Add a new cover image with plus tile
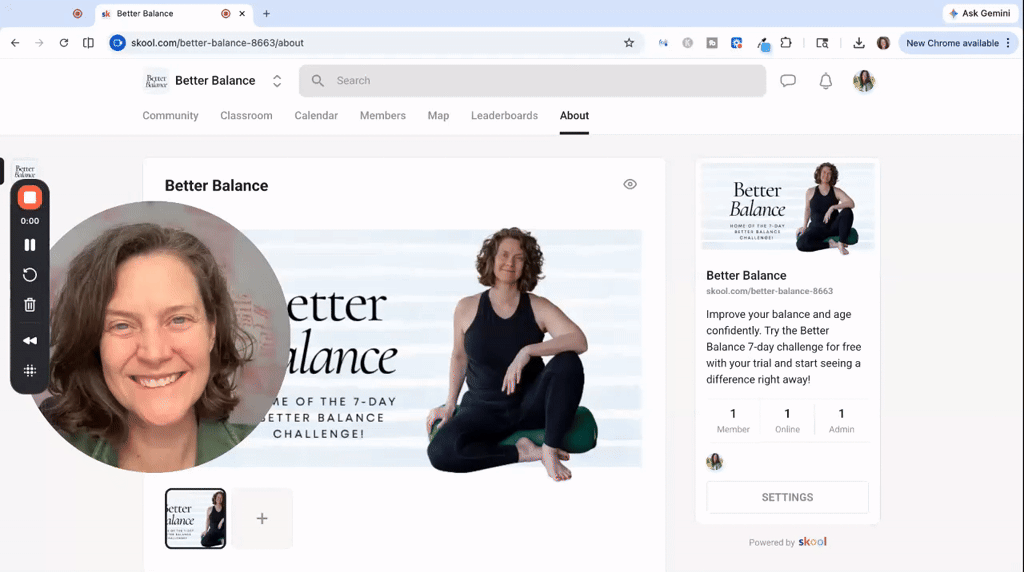This screenshot has width=1024, height=572. [262, 518]
